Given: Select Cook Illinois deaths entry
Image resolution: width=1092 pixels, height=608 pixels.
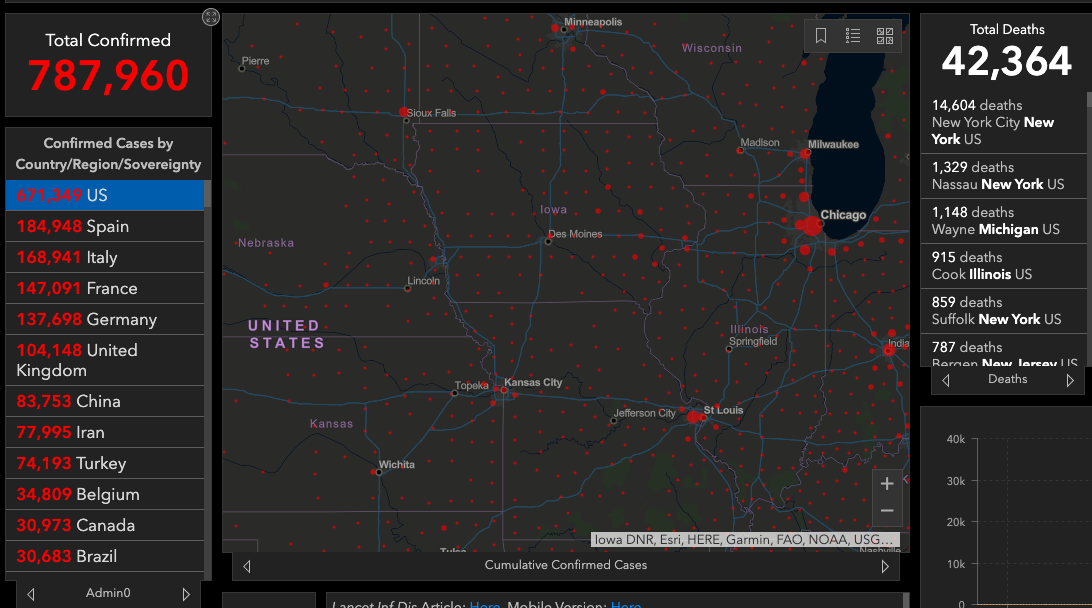Looking at the screenshot, I should (1004, 265).
